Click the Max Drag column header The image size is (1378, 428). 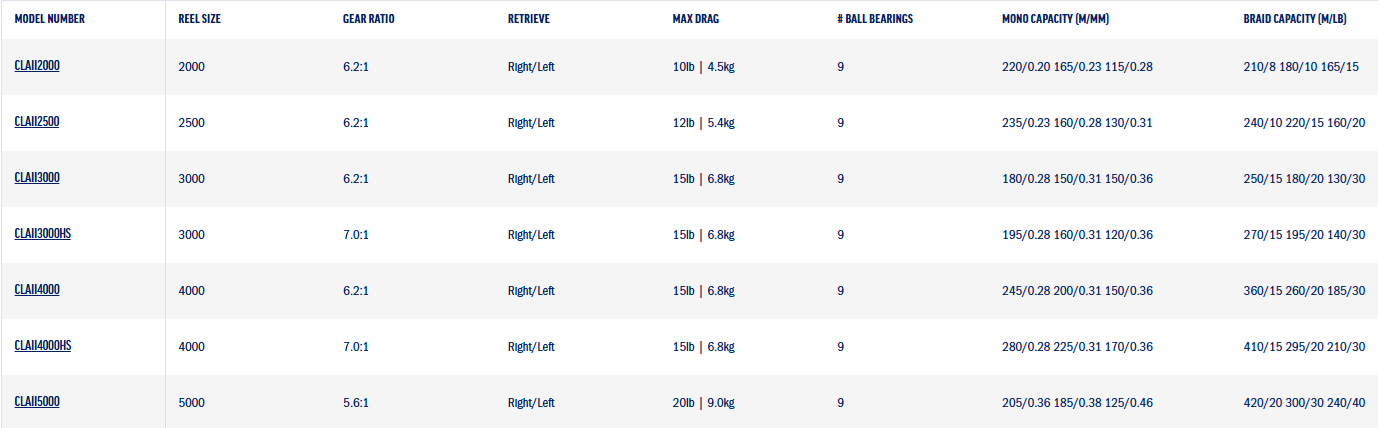696,19
